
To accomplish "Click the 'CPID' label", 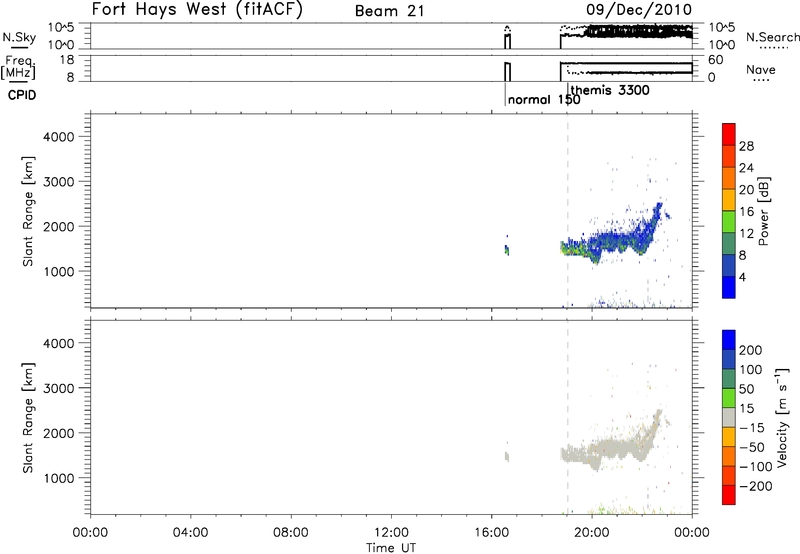I will click(x=22, y=95).
